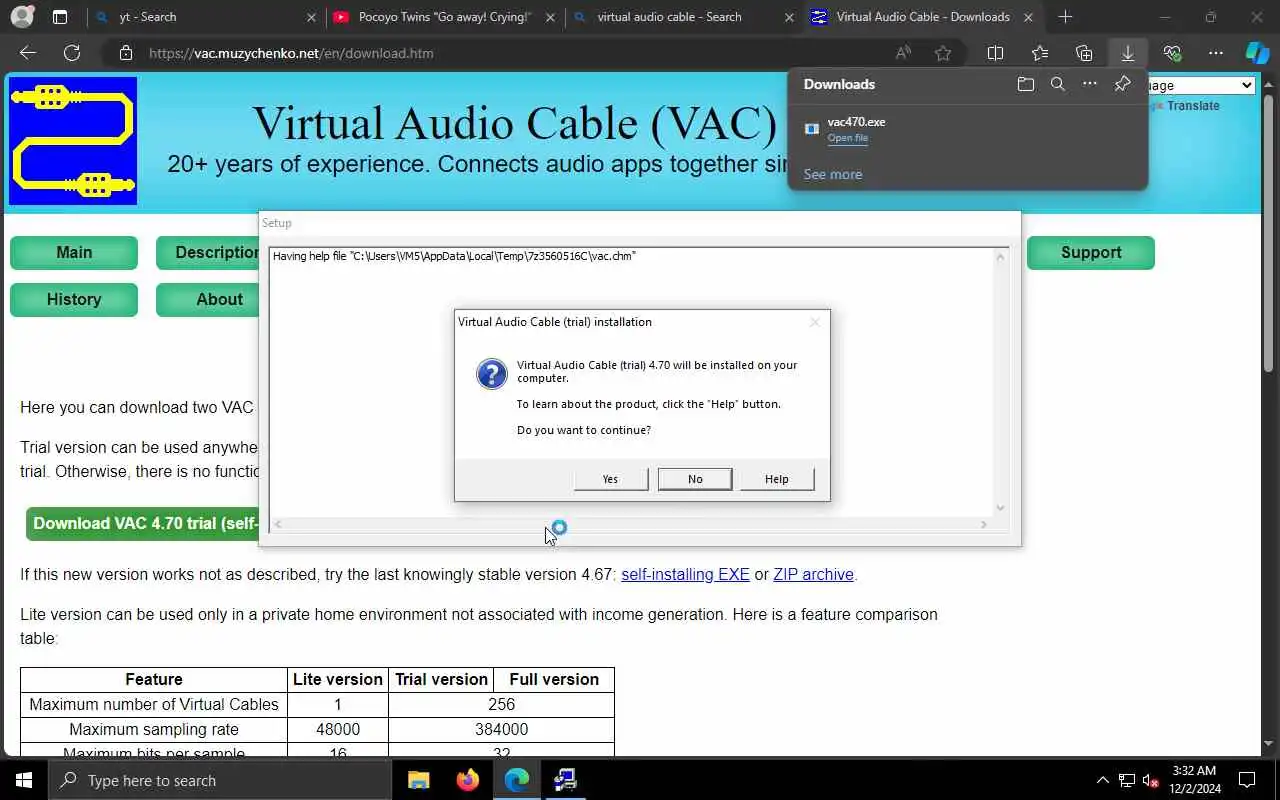Viewport: 1280px width, 800px height.
Task: Switch to the Pocoyo Twins YouTube tab
Action: 445,17
